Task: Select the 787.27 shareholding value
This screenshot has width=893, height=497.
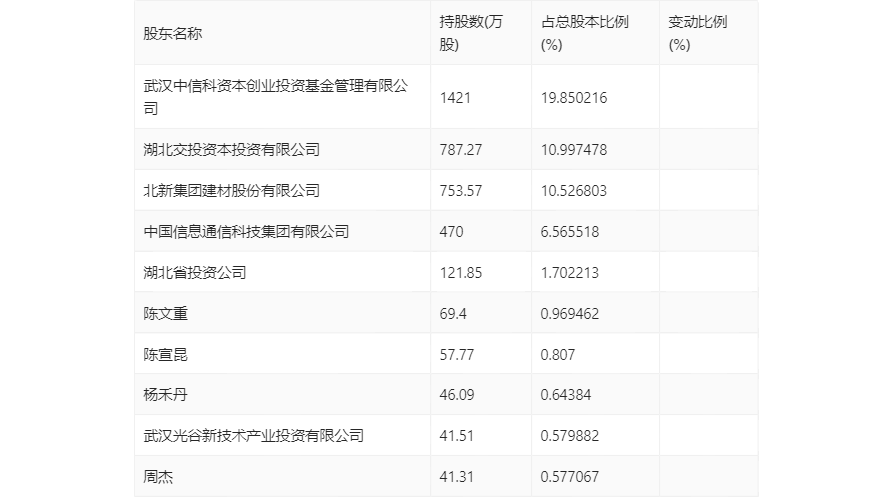Action: (x=460, y=150)
